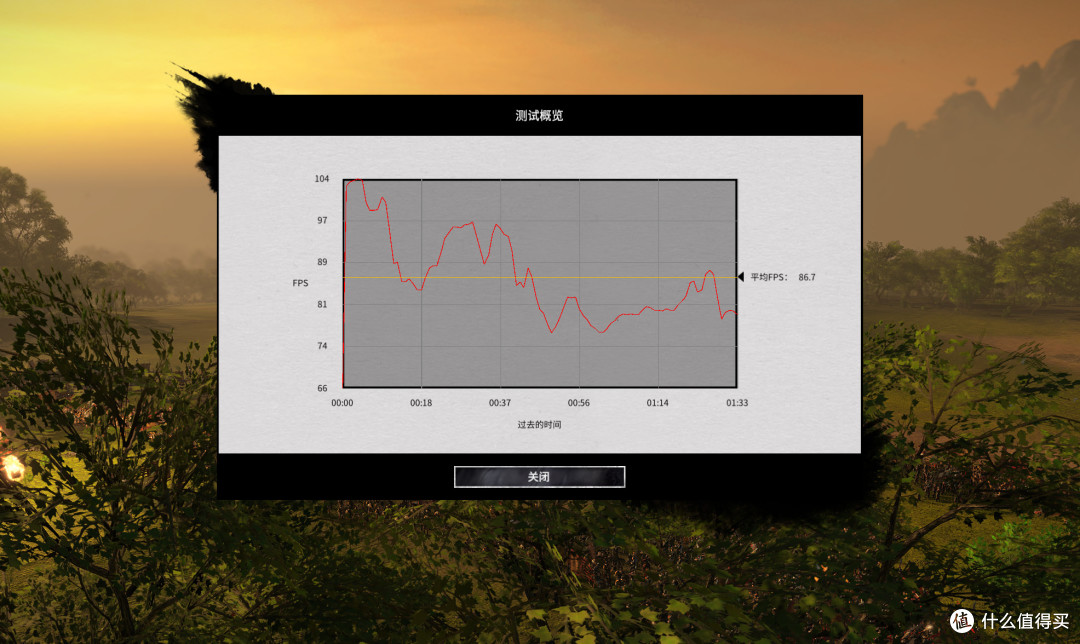Click the 104 y-axis value
1080x644 pixels.
pos(322,178)
